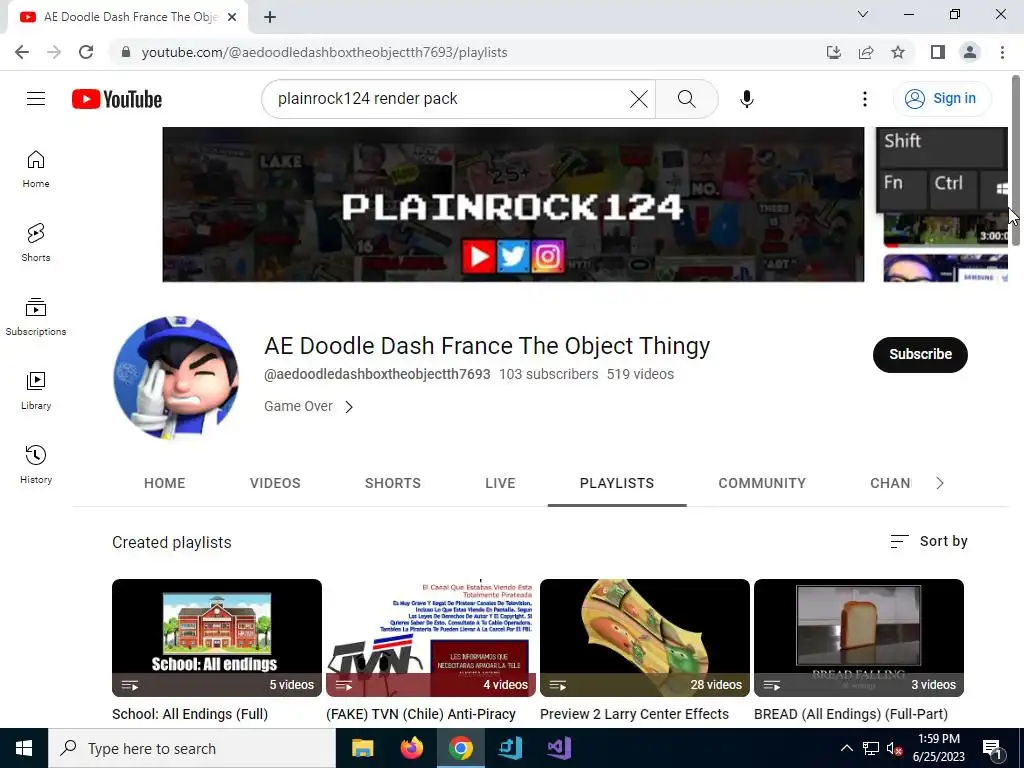This screenshot has width=1024, height=768.
Task: Open School: All Endings (Full) playlist title
Action: [x=190, y=714]
